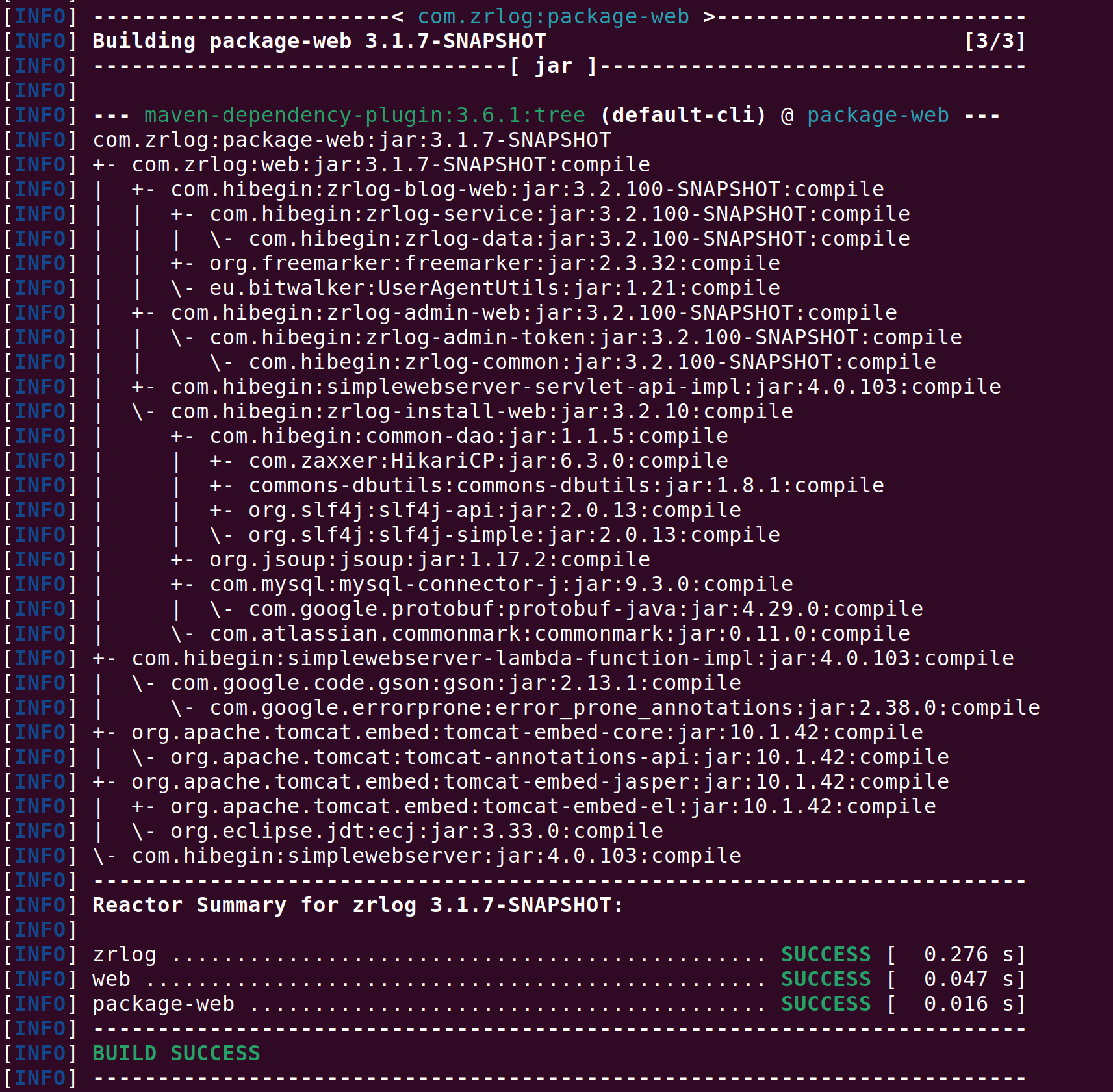
Task: Click the UserAgentUtils 1.21 dependency
Action: [x=494, y=288]
